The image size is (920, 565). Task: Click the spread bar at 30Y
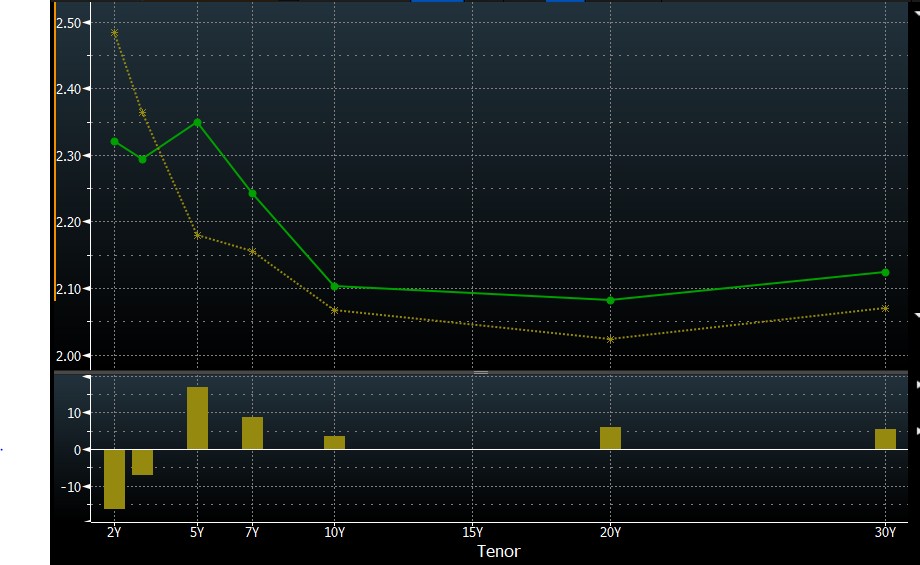point(885,439)
